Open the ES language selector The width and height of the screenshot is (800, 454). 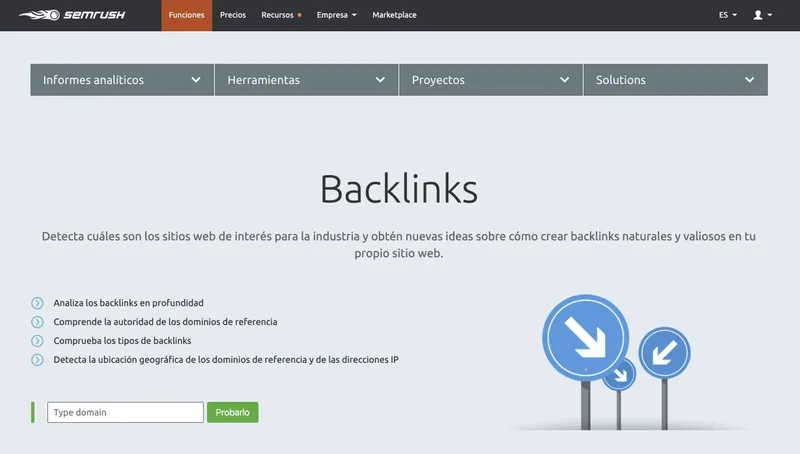[728, 15]
